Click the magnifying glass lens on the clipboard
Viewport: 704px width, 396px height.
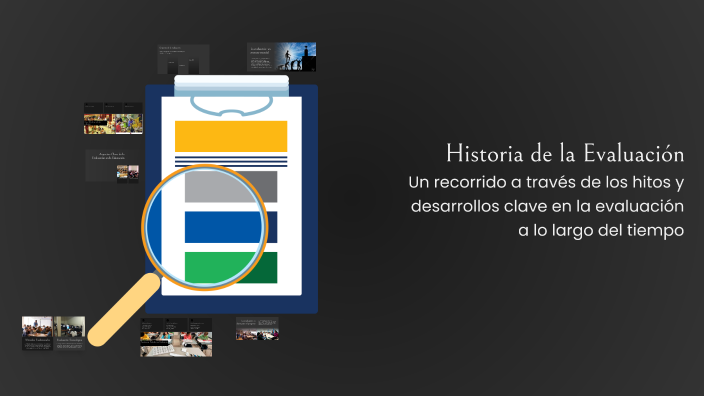205,227
